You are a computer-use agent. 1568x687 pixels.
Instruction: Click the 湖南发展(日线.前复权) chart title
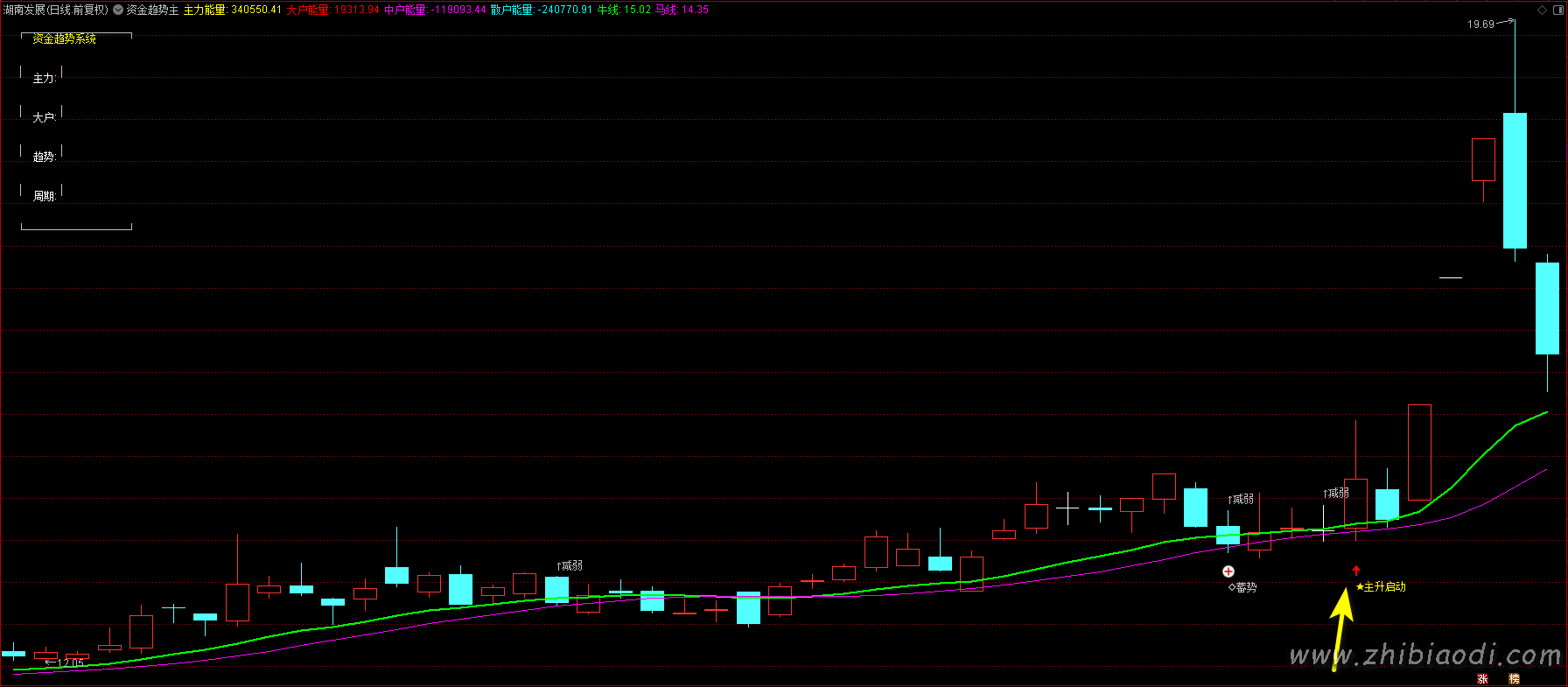click(56, 11)
